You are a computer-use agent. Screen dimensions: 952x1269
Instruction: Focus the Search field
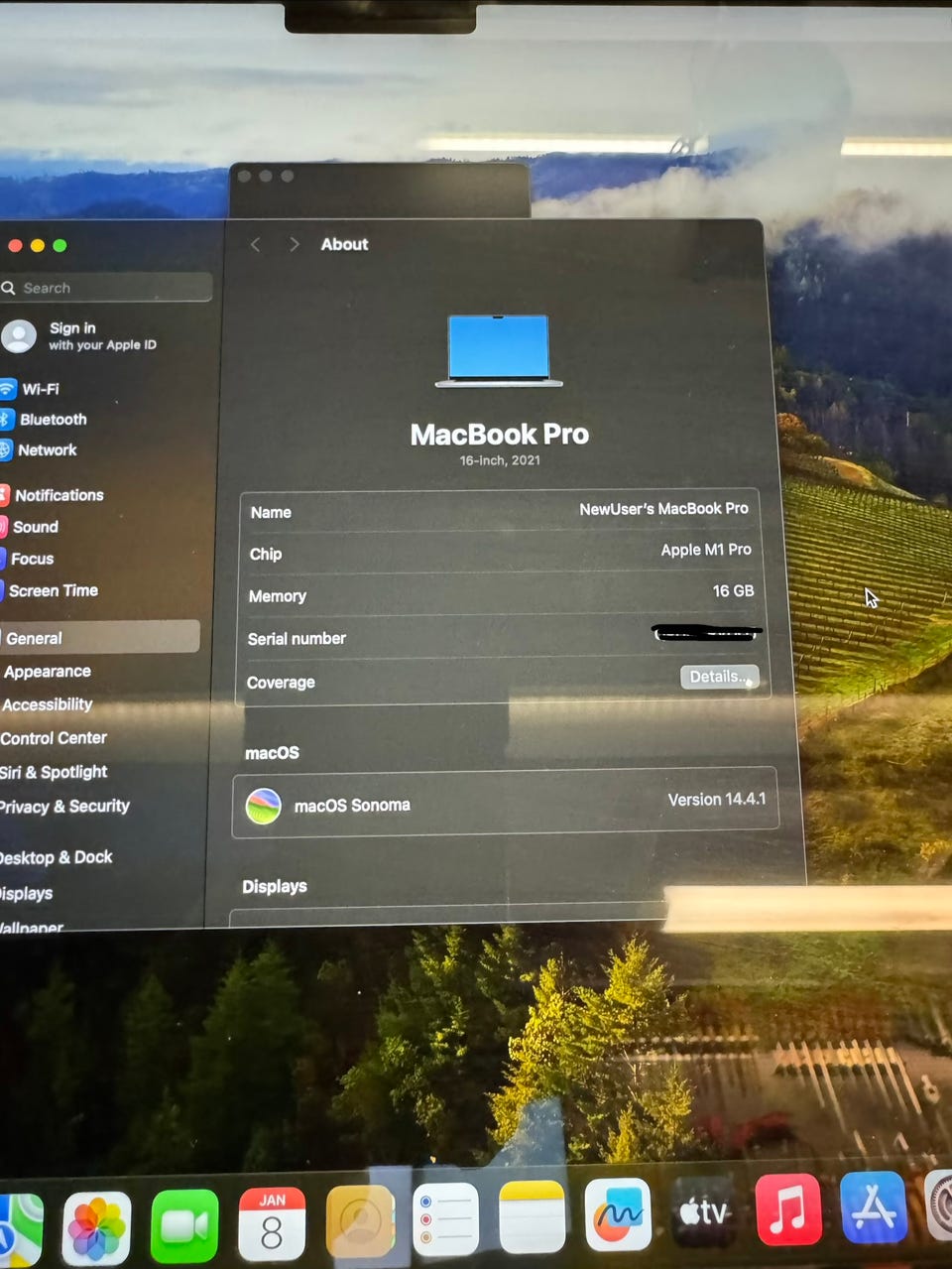click(x=105, y=288)
